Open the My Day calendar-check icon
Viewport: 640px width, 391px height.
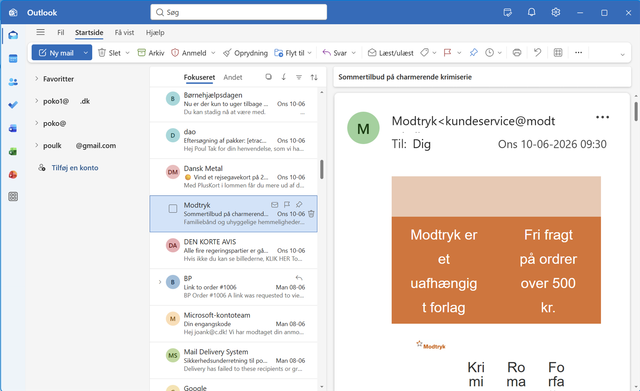(x=507, y=12)
